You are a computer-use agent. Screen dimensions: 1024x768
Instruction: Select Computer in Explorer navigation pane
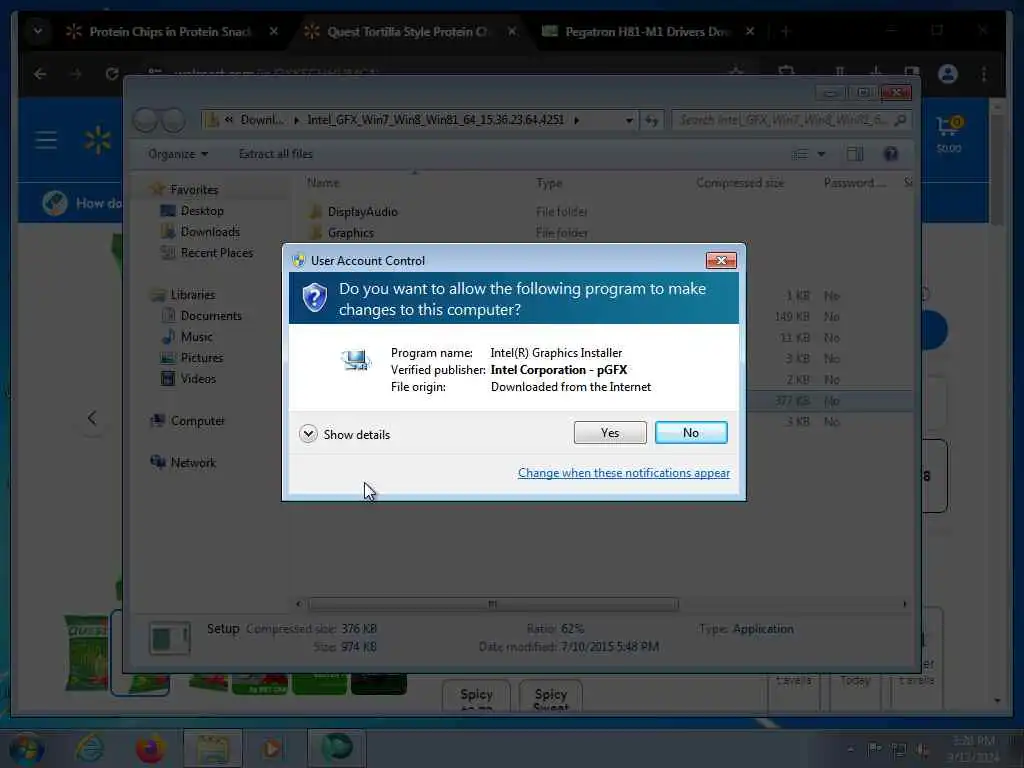(197, 421)
